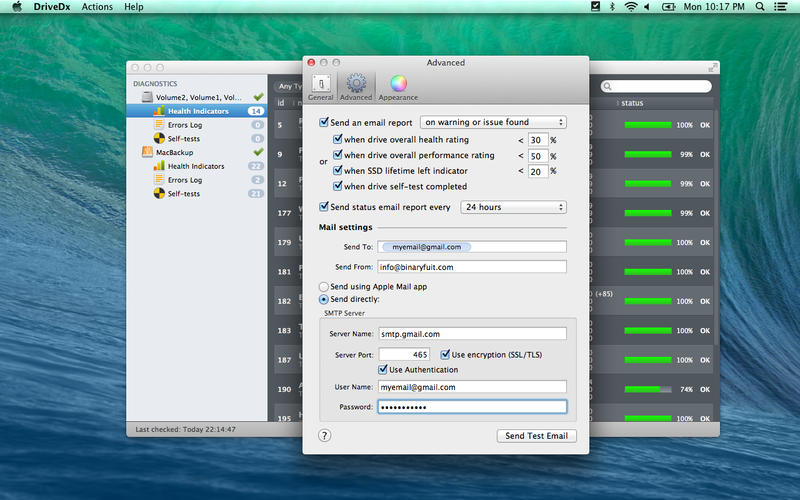Click the Any Type filter button

289,86
